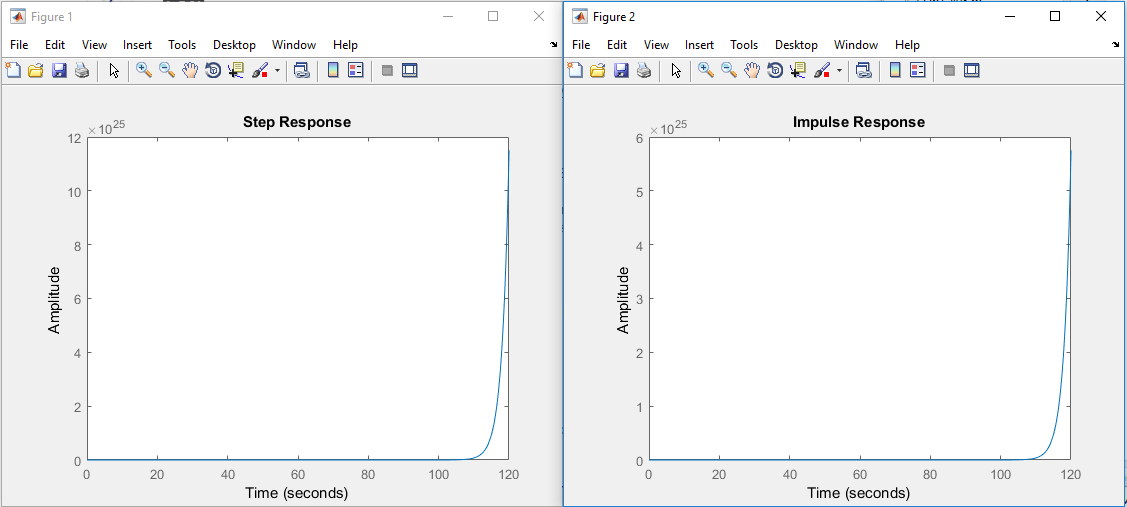
Task: Click Figure 1's dock arrow in its menu bar
Action: 553,45
